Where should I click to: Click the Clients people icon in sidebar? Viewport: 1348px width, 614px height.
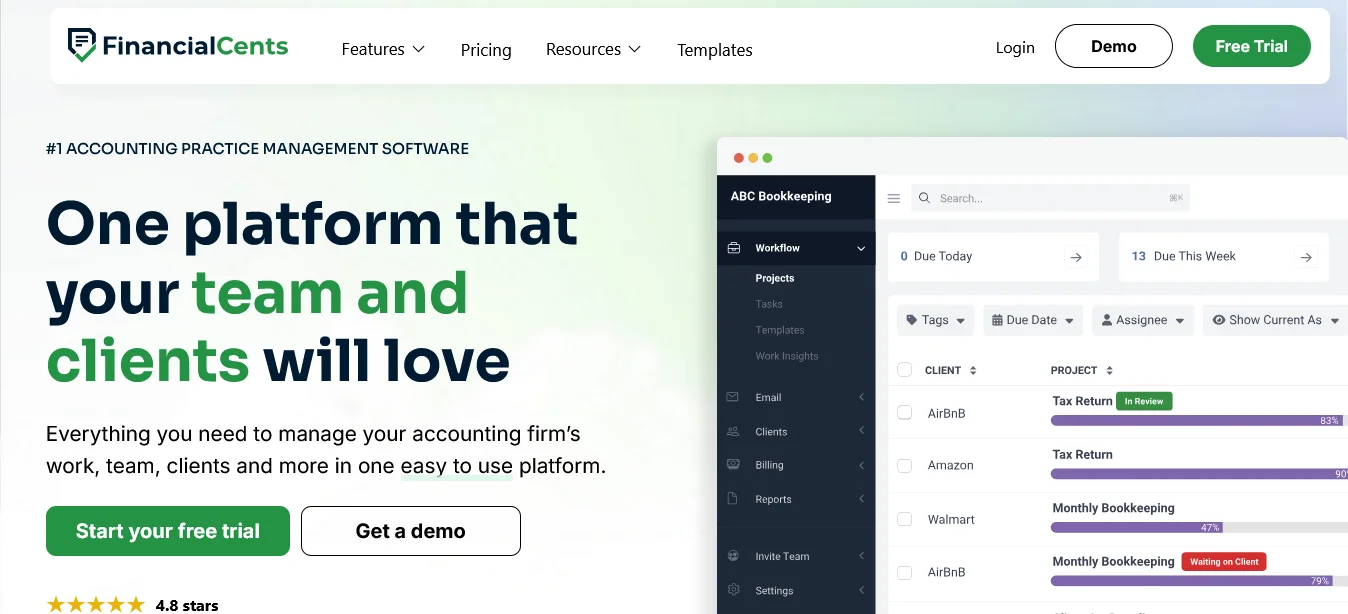coord(733,431)
